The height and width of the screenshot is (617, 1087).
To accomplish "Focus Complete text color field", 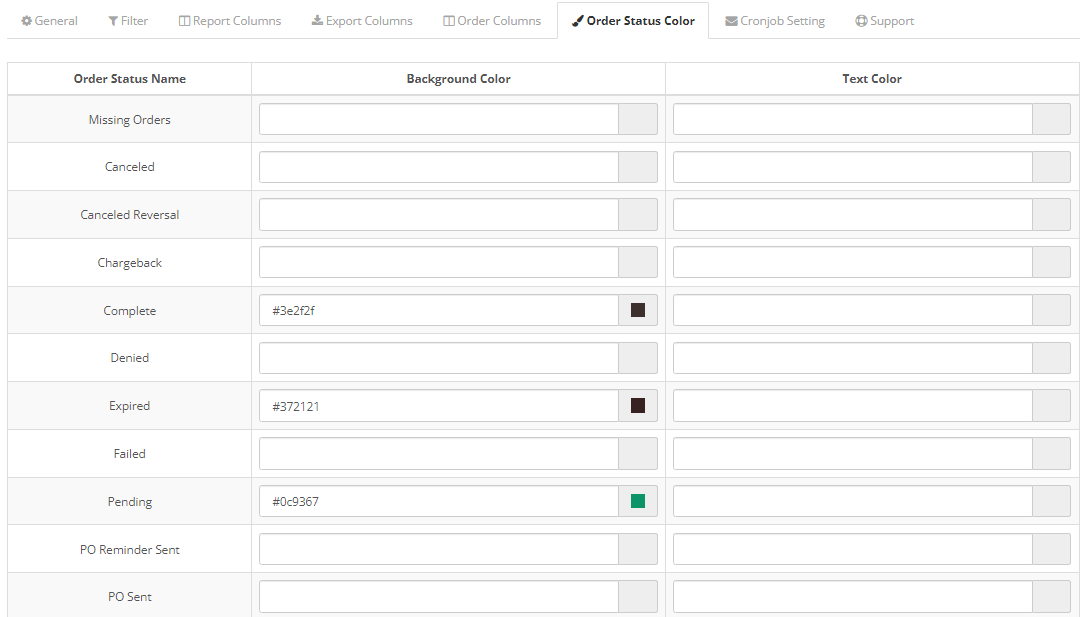I will 853,310.
